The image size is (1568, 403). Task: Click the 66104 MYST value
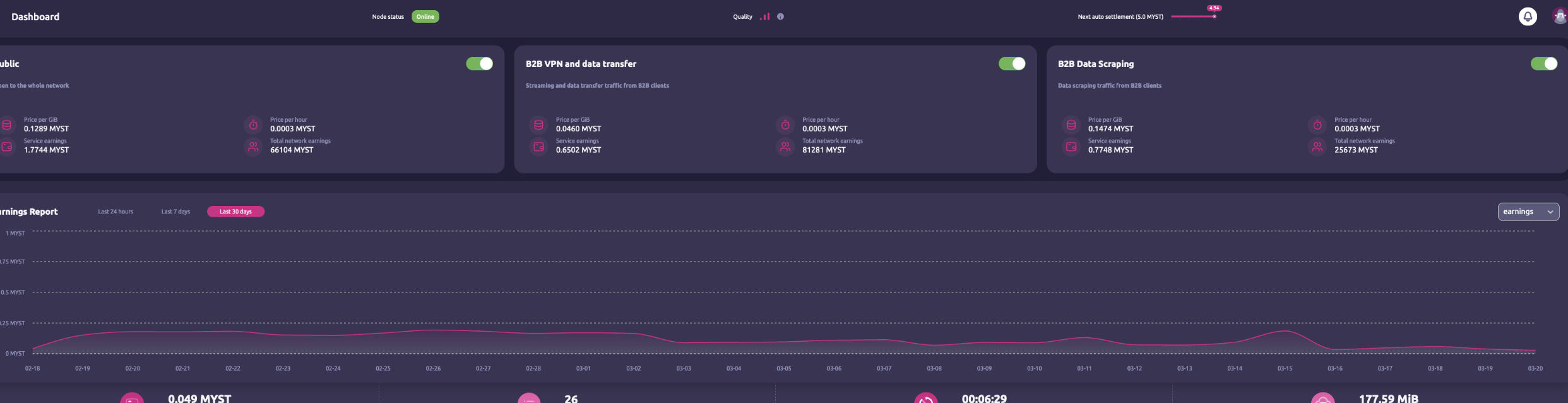(x=292, y=150)
